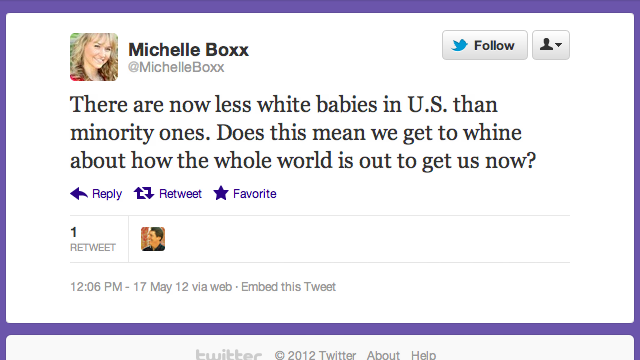Open Michelle Boxx's profile picture

(x=94, y=57)
